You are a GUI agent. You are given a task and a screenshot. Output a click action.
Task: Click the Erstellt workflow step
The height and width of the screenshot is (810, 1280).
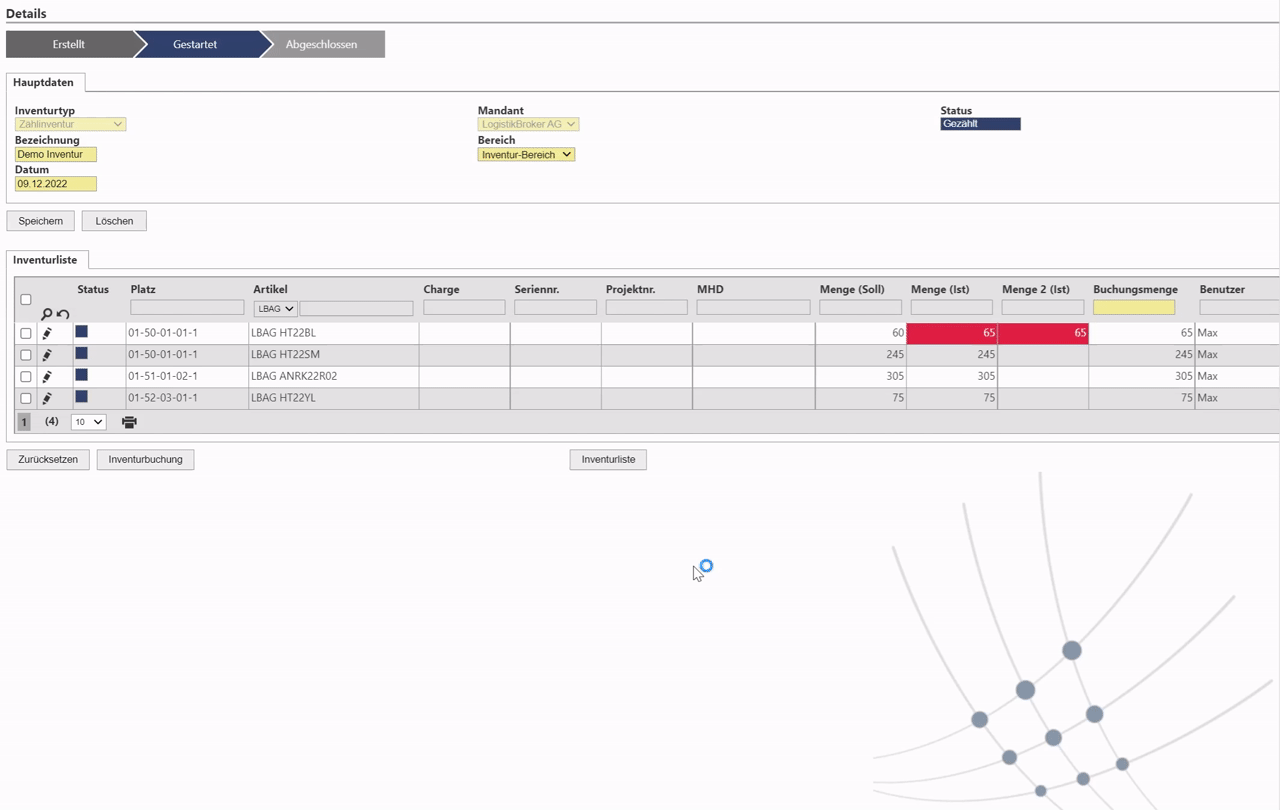[69, 44]
